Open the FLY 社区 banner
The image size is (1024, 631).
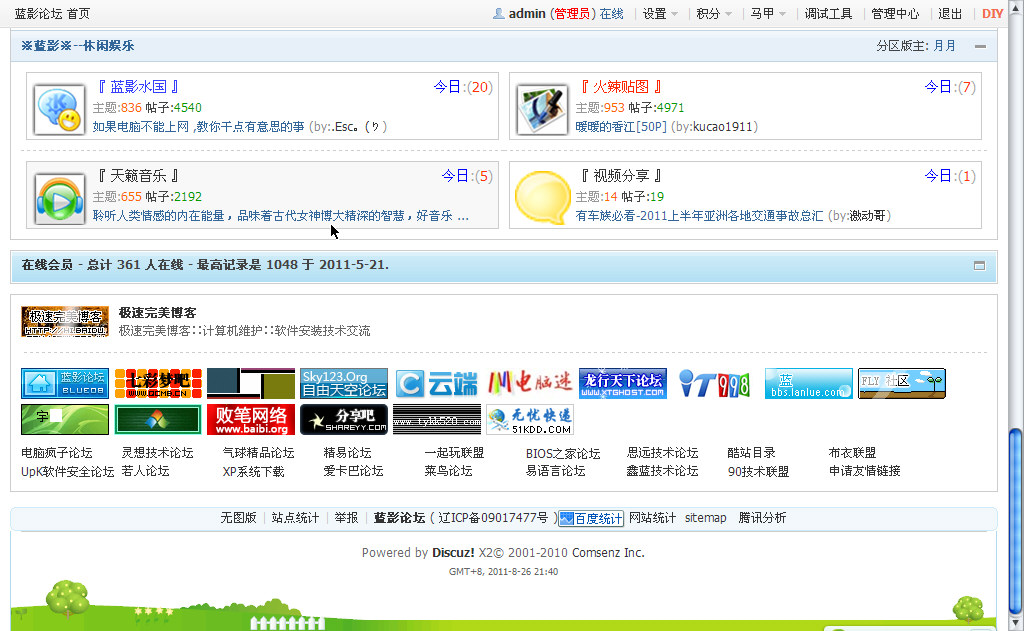pyautogui.click(x=902, y=383)
